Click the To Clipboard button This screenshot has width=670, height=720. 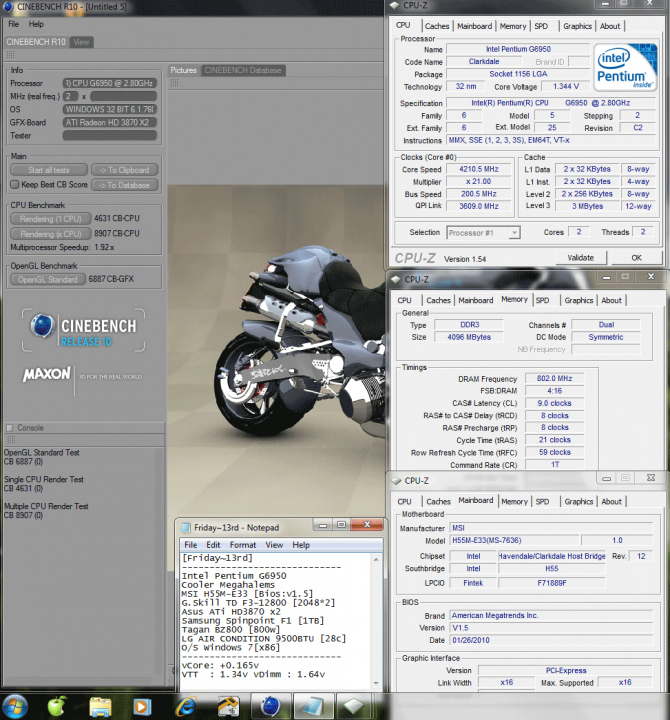[124, 170]
